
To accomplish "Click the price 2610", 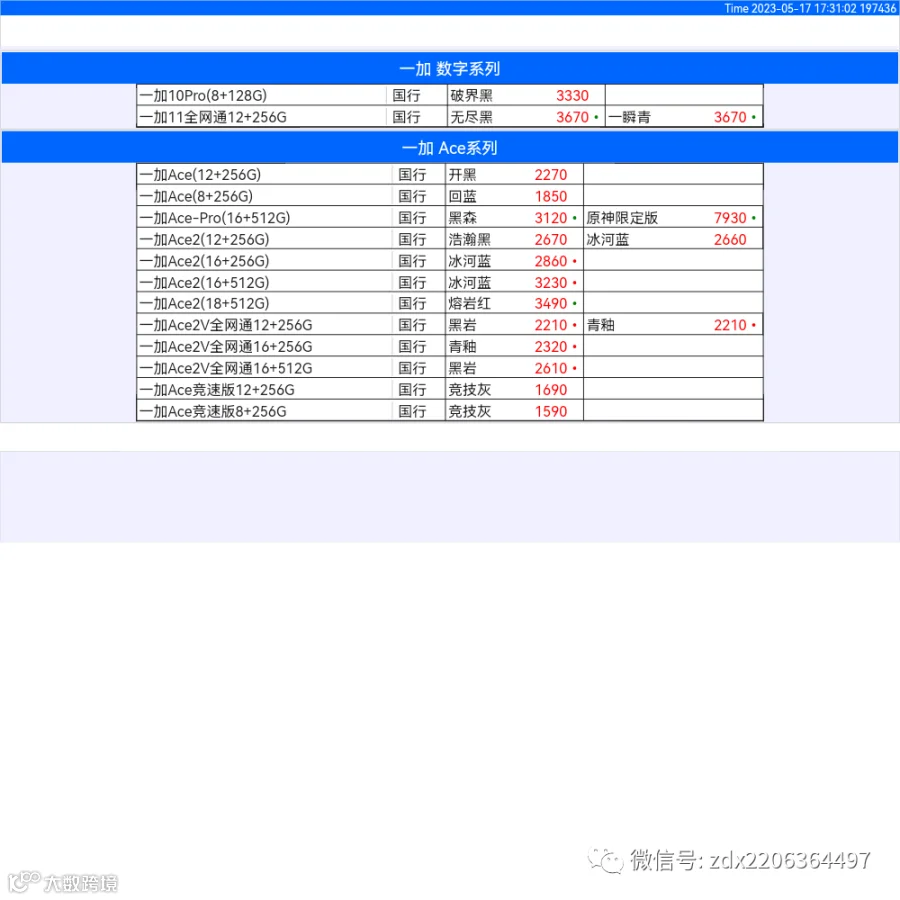I will pos(551,368).
